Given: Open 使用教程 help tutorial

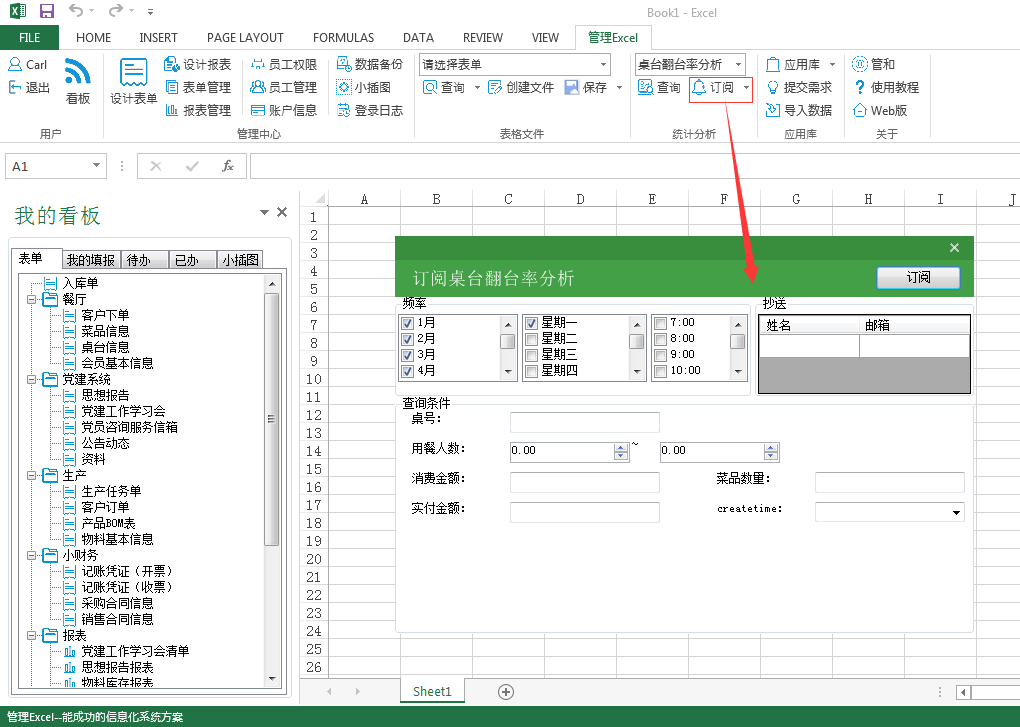Looking at the screenshot, I should (886, 87).
